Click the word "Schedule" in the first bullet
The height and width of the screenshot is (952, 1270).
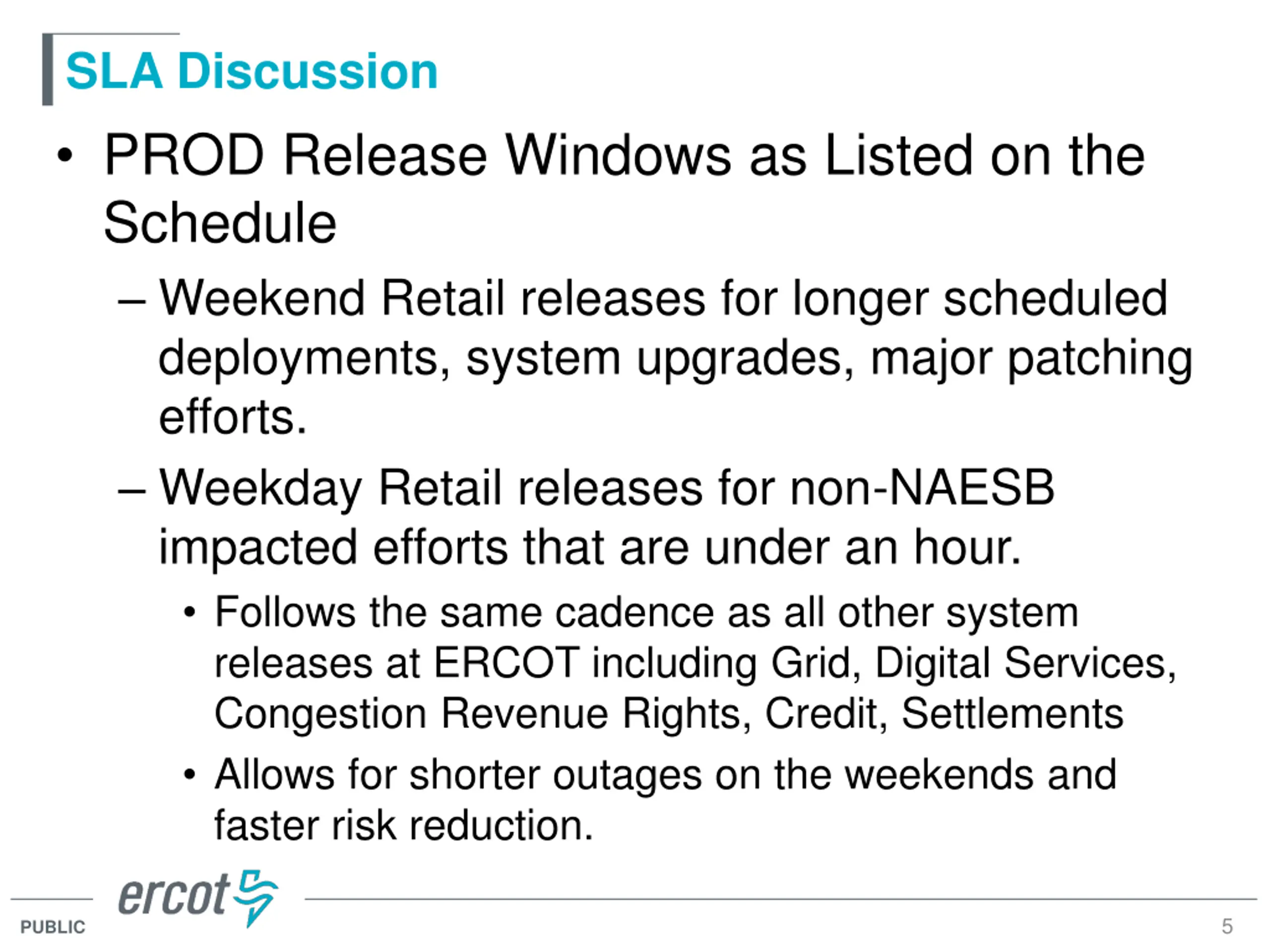[x=220, y=223]
